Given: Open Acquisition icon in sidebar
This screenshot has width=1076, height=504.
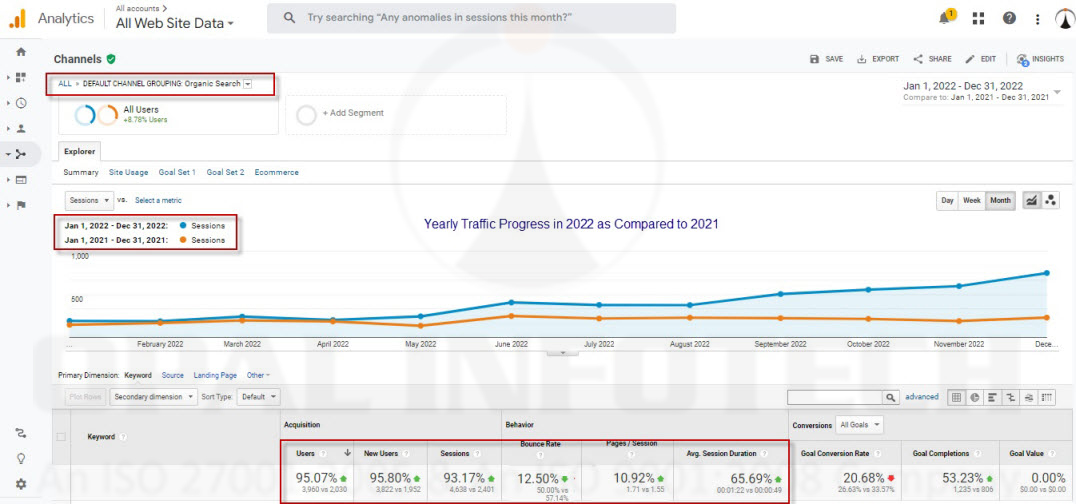Looking at the screenshot, I should 21,154.
